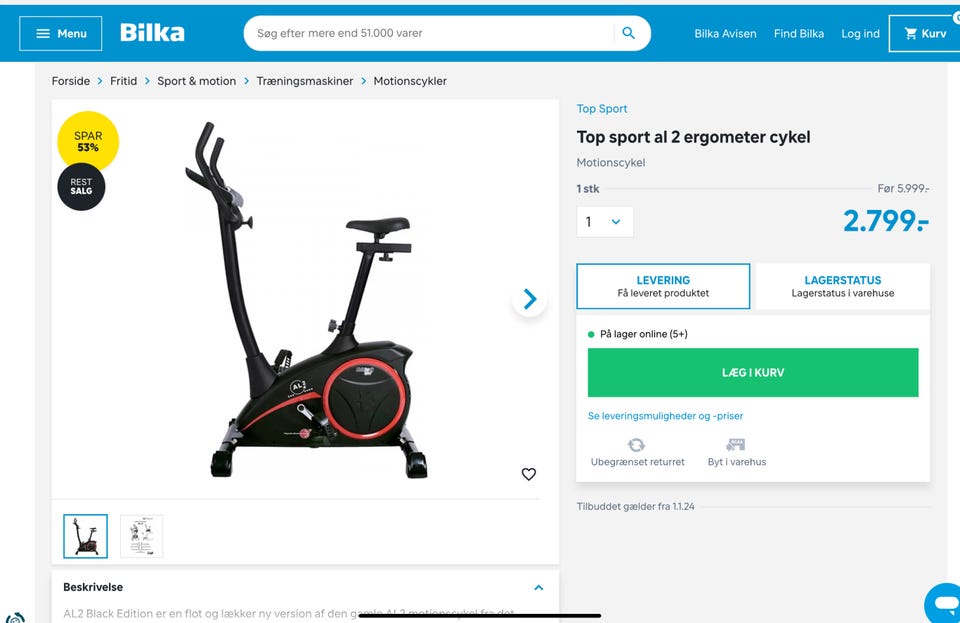Viewport: 960px width, 623px height.
Task: Open the Kurv shopping cart
Action: (x=924, y=34)
